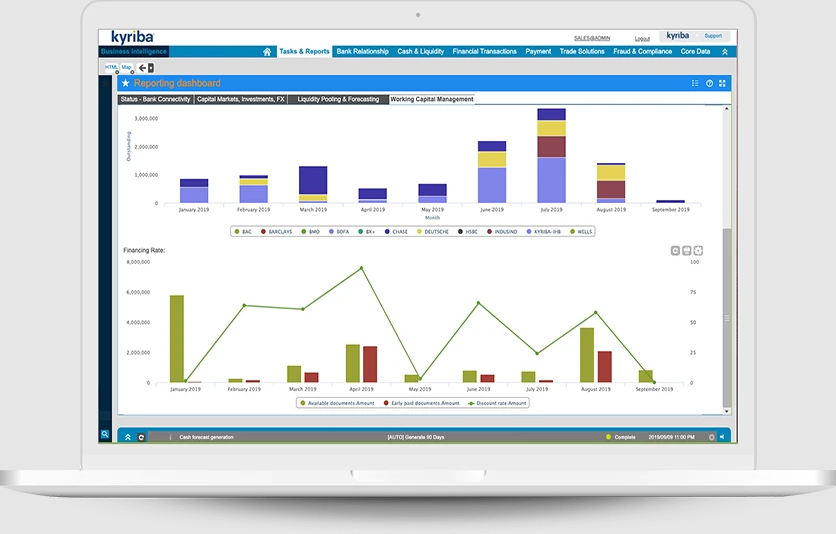Switch to Liquidity Pooling & Forecasting tab
Viewport: 836px width, 534px height.
pyautogui.click(x=338, y=99)
